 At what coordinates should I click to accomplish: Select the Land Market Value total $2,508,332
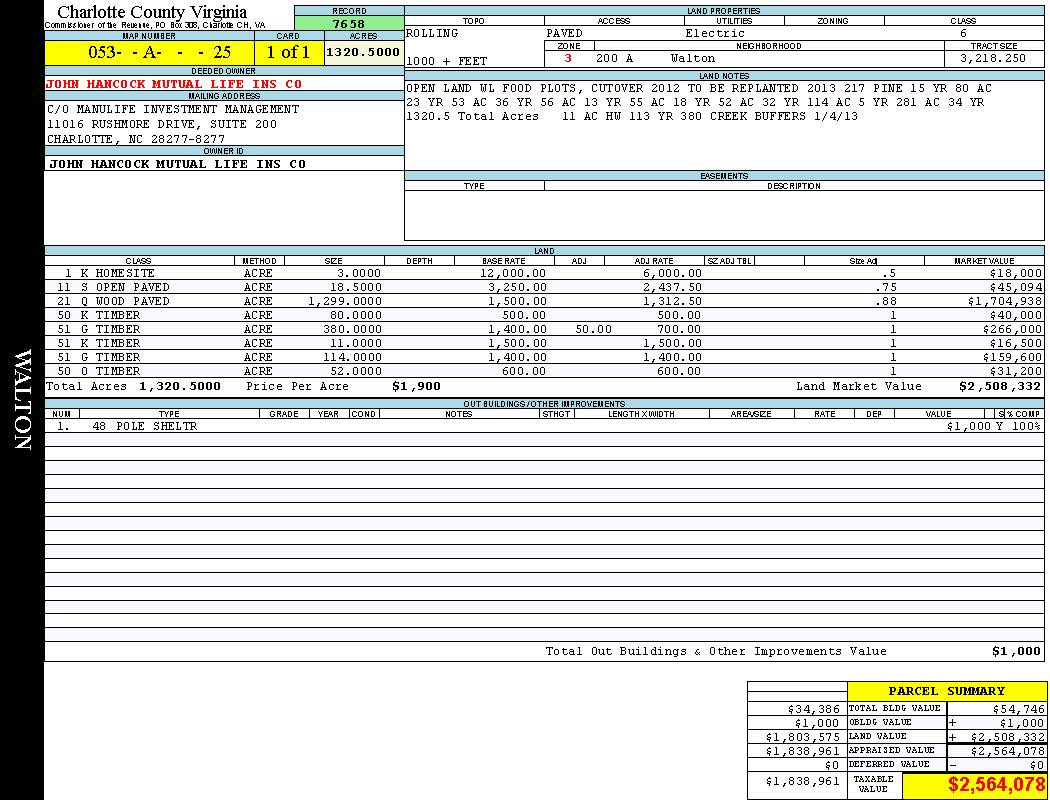pyautogui.click(x=999, y=386)
